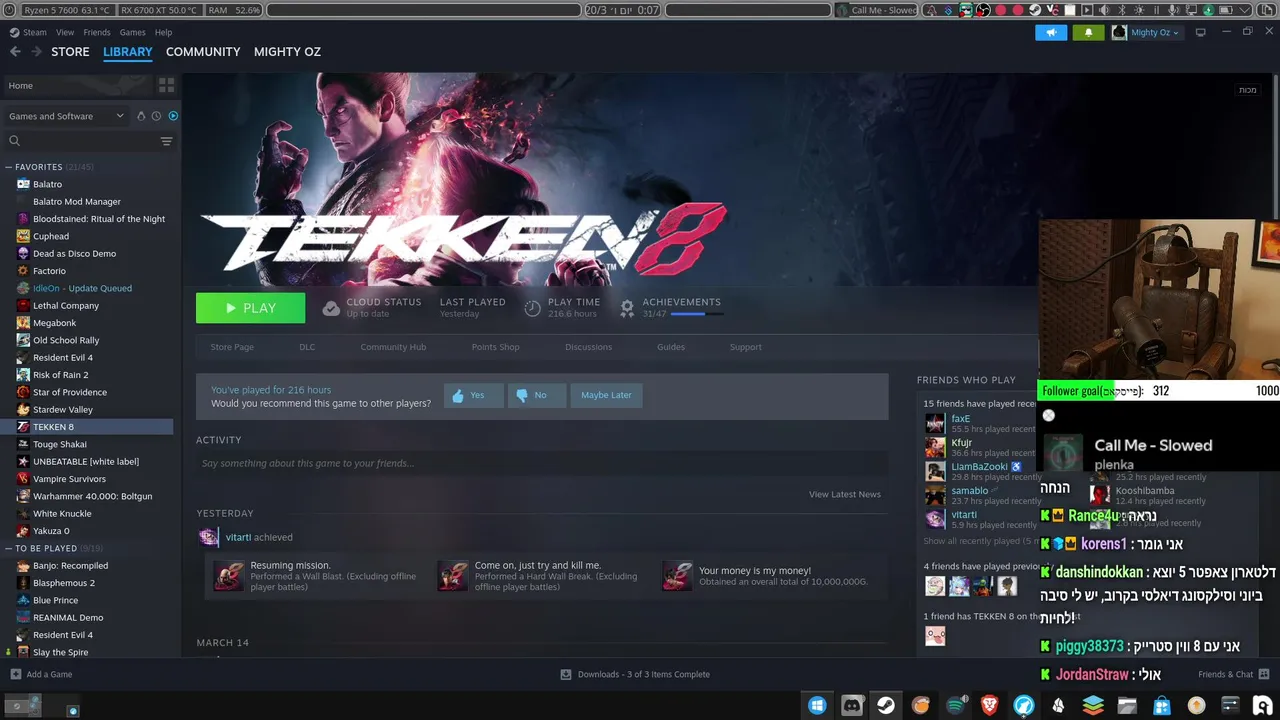This screenshot has height=720, width=1280.
Task: Open the Steam menu
Action: tap(35, 32)
